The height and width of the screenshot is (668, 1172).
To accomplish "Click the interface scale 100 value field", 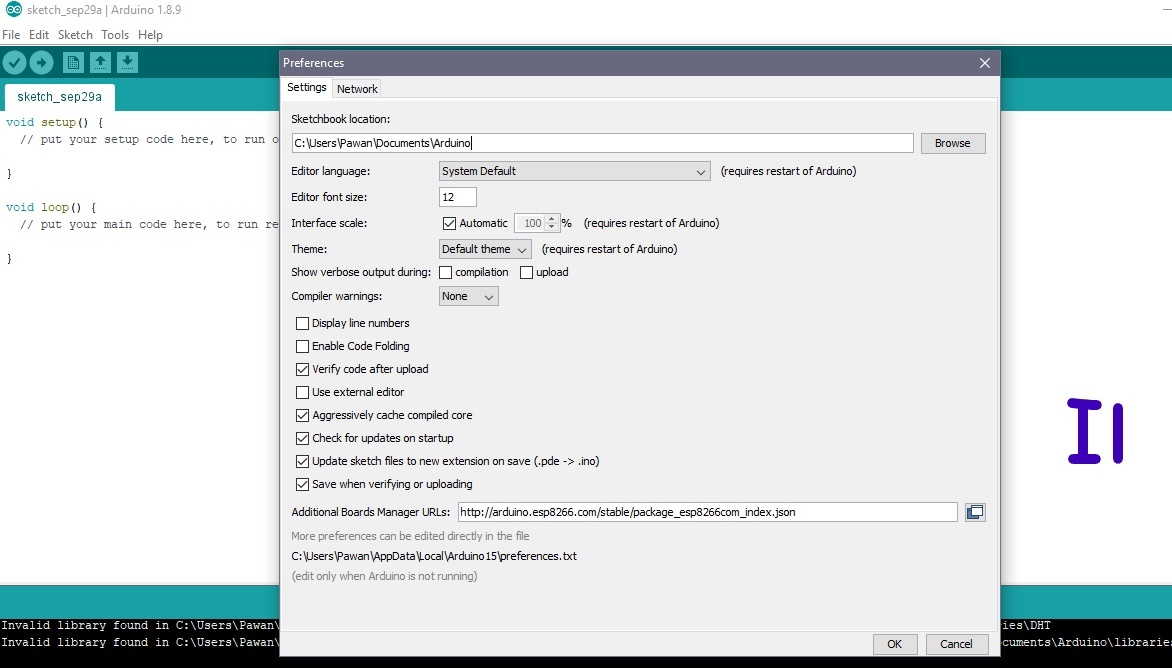I will pos(531,223).
